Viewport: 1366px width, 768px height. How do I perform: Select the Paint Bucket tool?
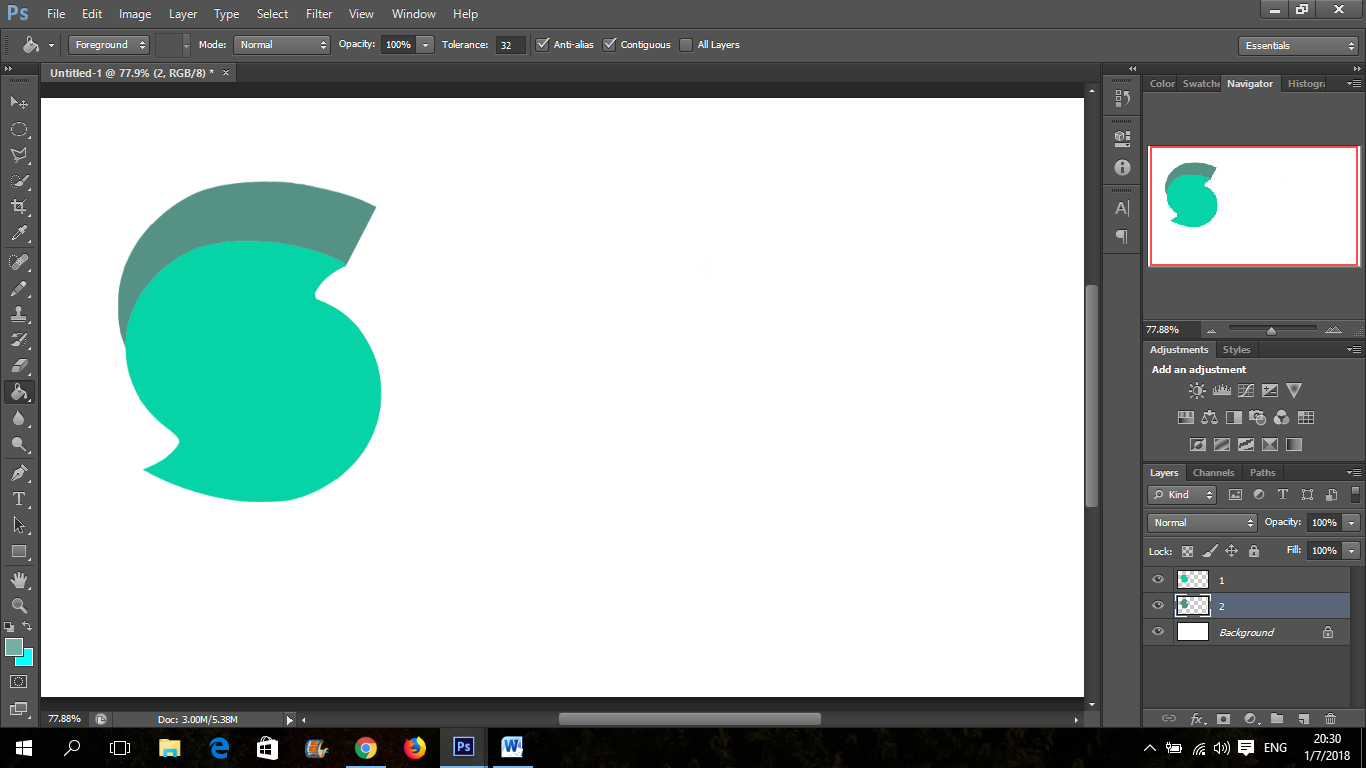[x=19, y=392]
